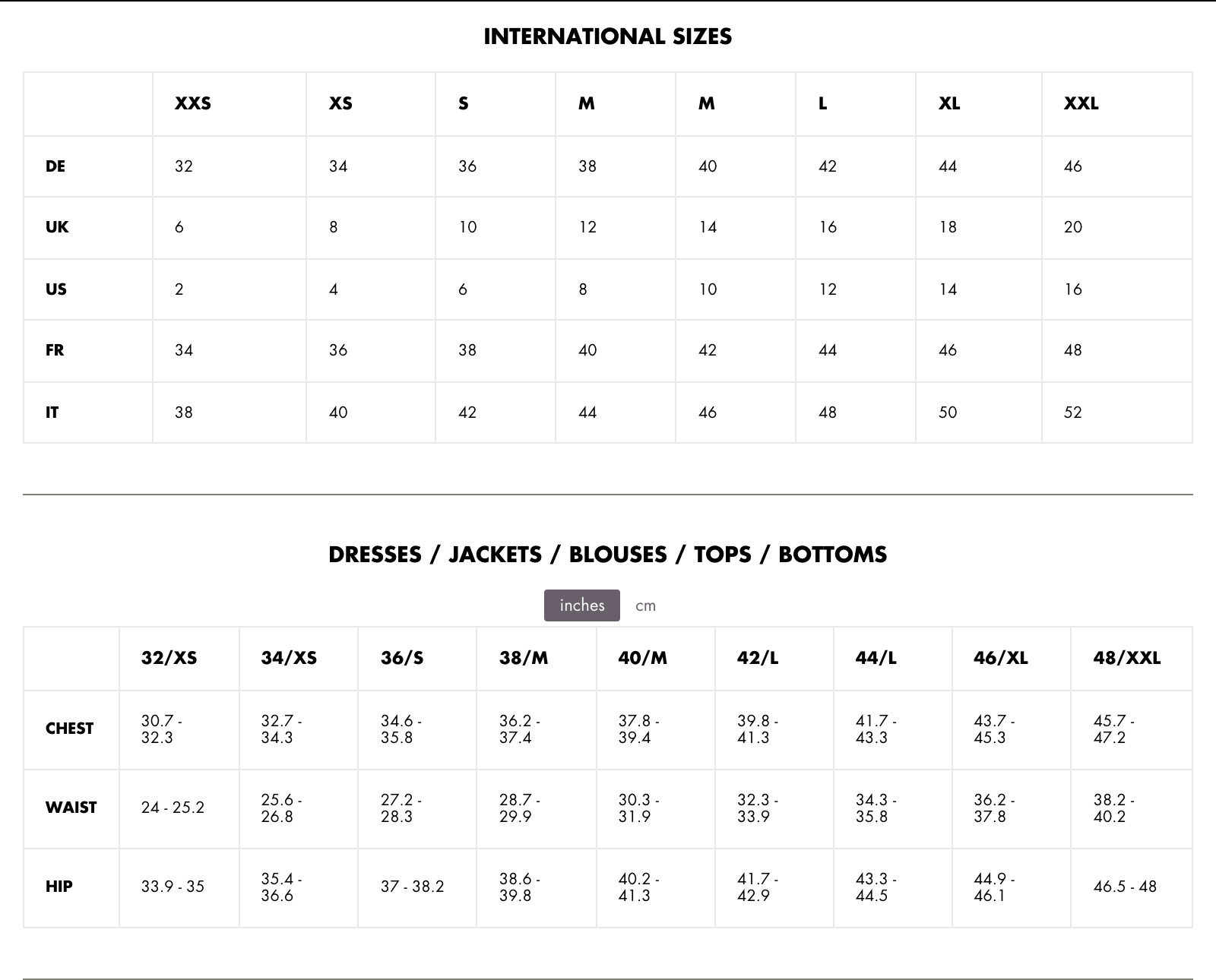The image size is (1216, 980).
Task: Click the 48/XXL column header
Action: (1127, 659)
